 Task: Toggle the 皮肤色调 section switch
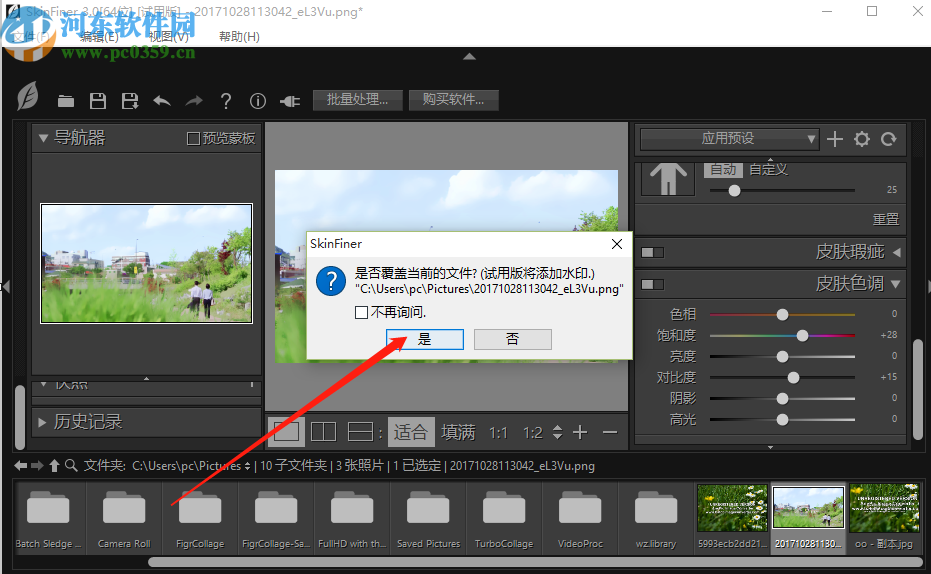click(x=653, y=284)
